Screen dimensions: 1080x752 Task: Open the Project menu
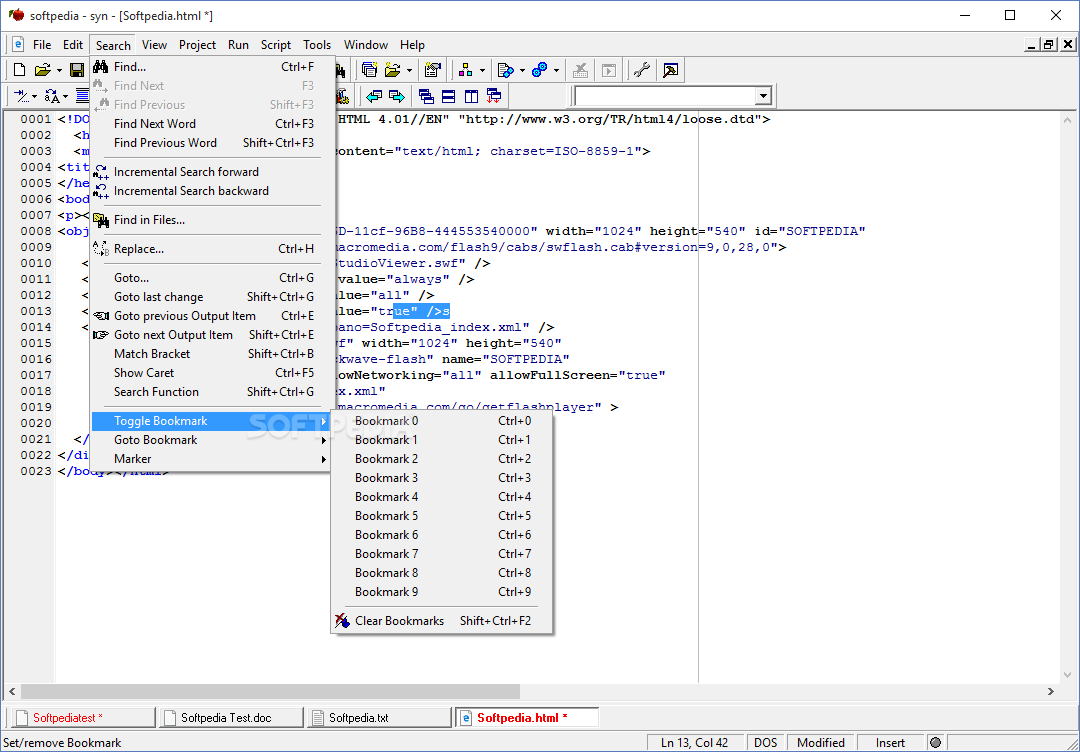coord(198,45)
